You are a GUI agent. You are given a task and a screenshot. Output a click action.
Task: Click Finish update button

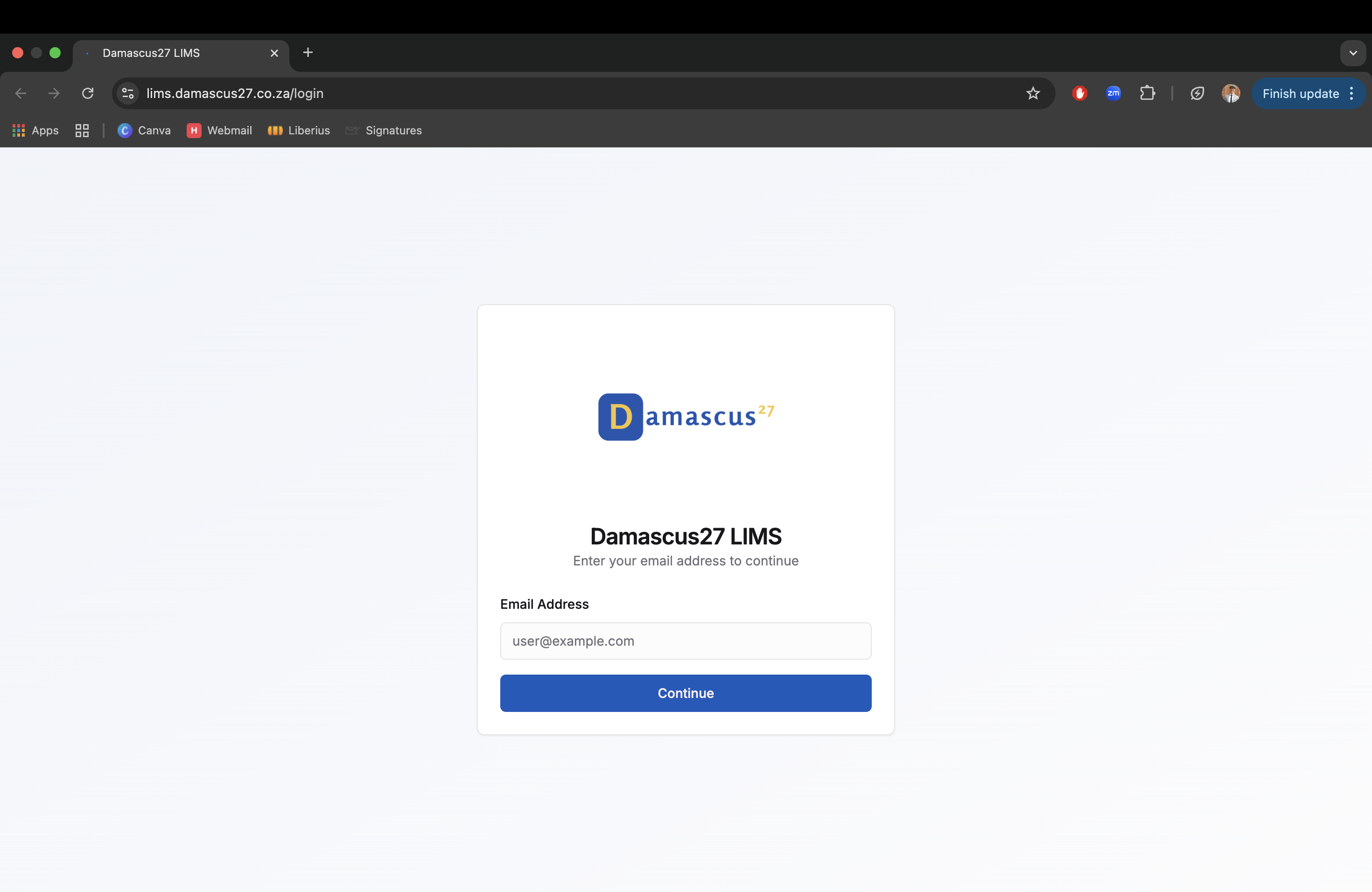tap(1300, 93)
